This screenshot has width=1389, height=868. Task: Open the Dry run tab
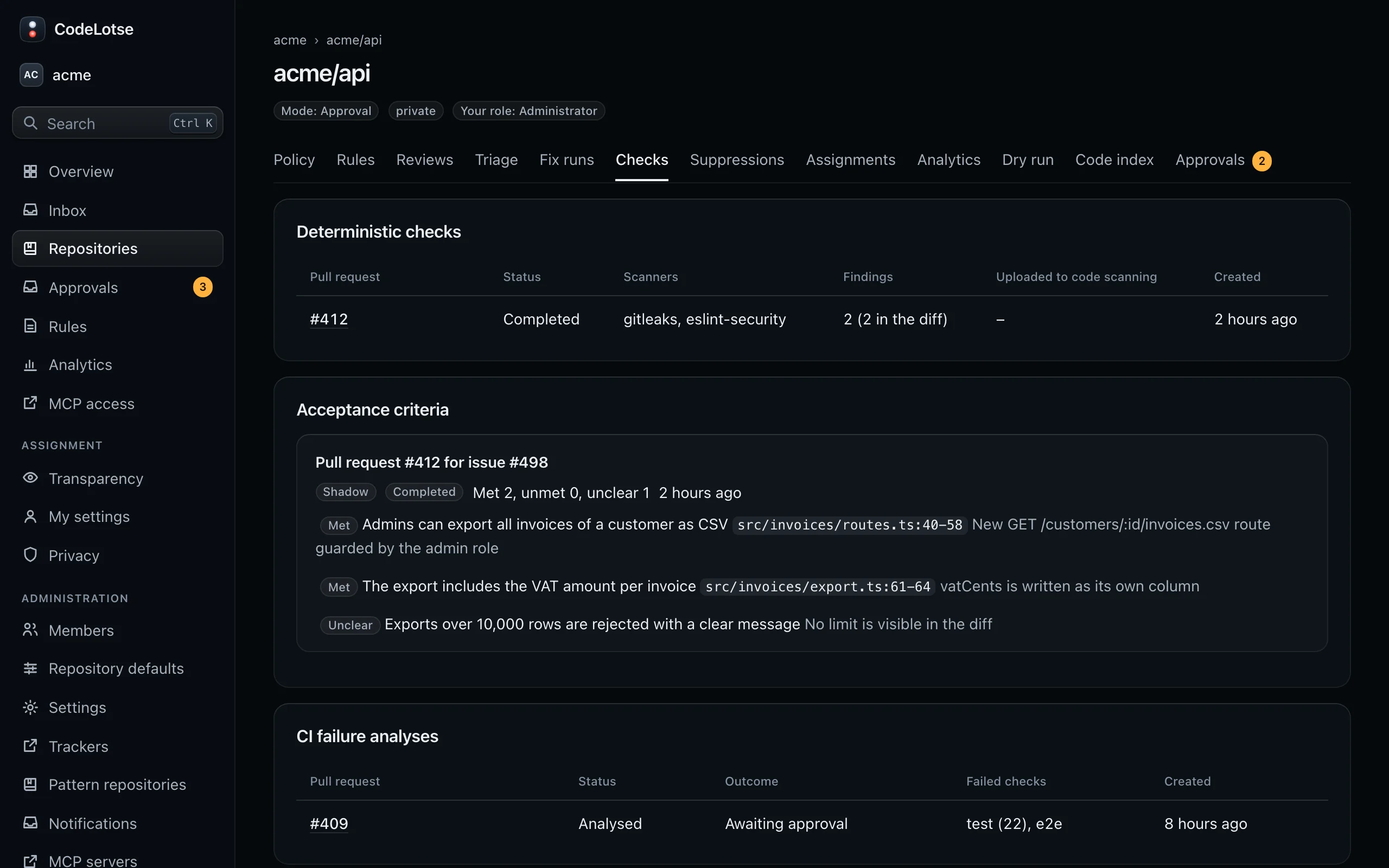pos(1028,160)
